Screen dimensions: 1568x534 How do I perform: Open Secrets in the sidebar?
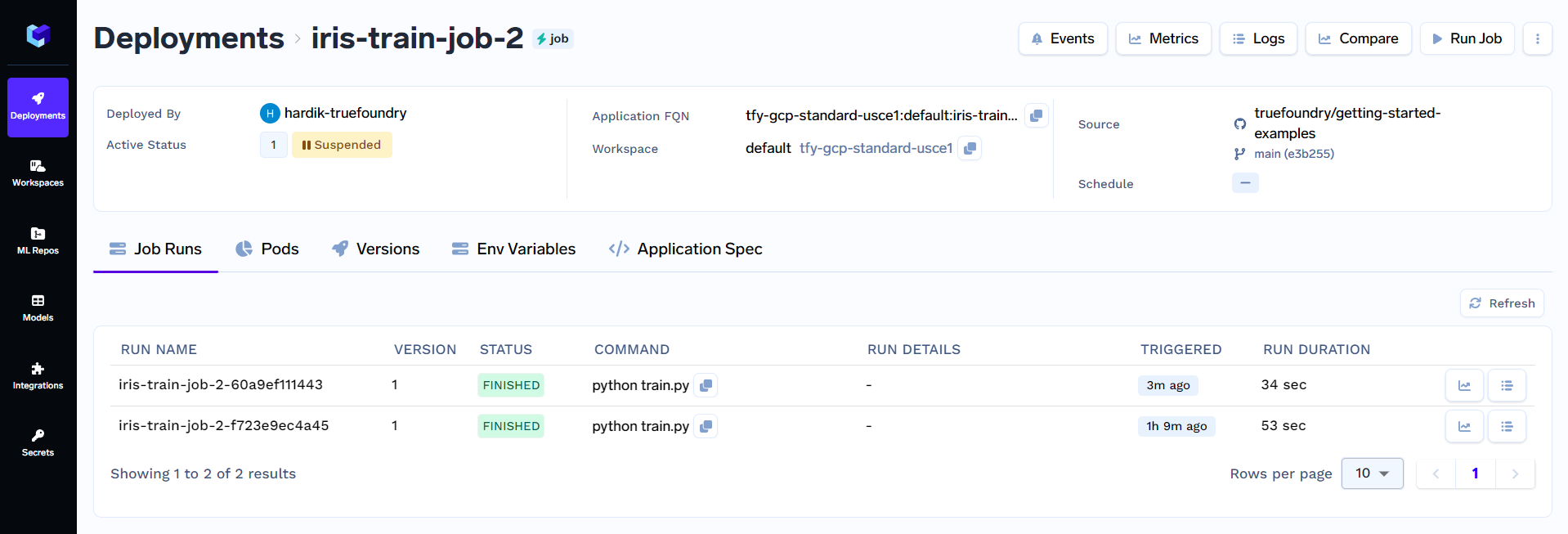point(38,443)
